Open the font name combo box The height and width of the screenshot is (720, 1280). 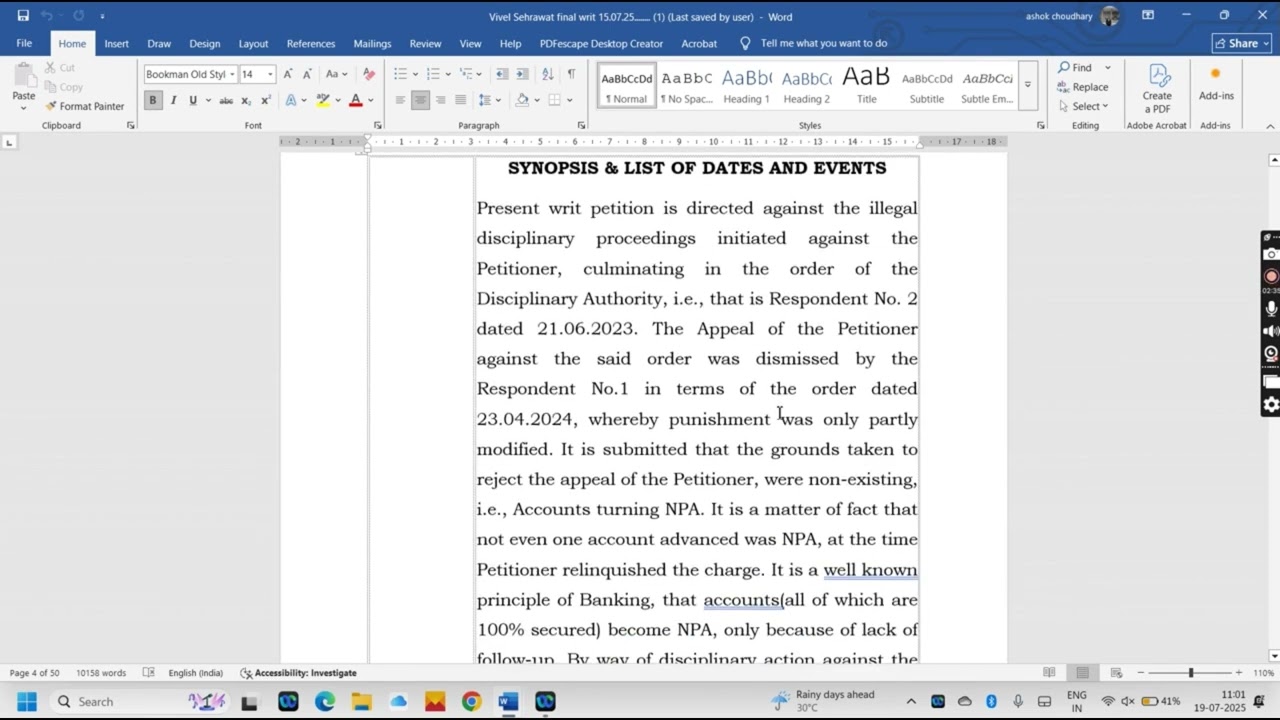(x=190, y=74)
